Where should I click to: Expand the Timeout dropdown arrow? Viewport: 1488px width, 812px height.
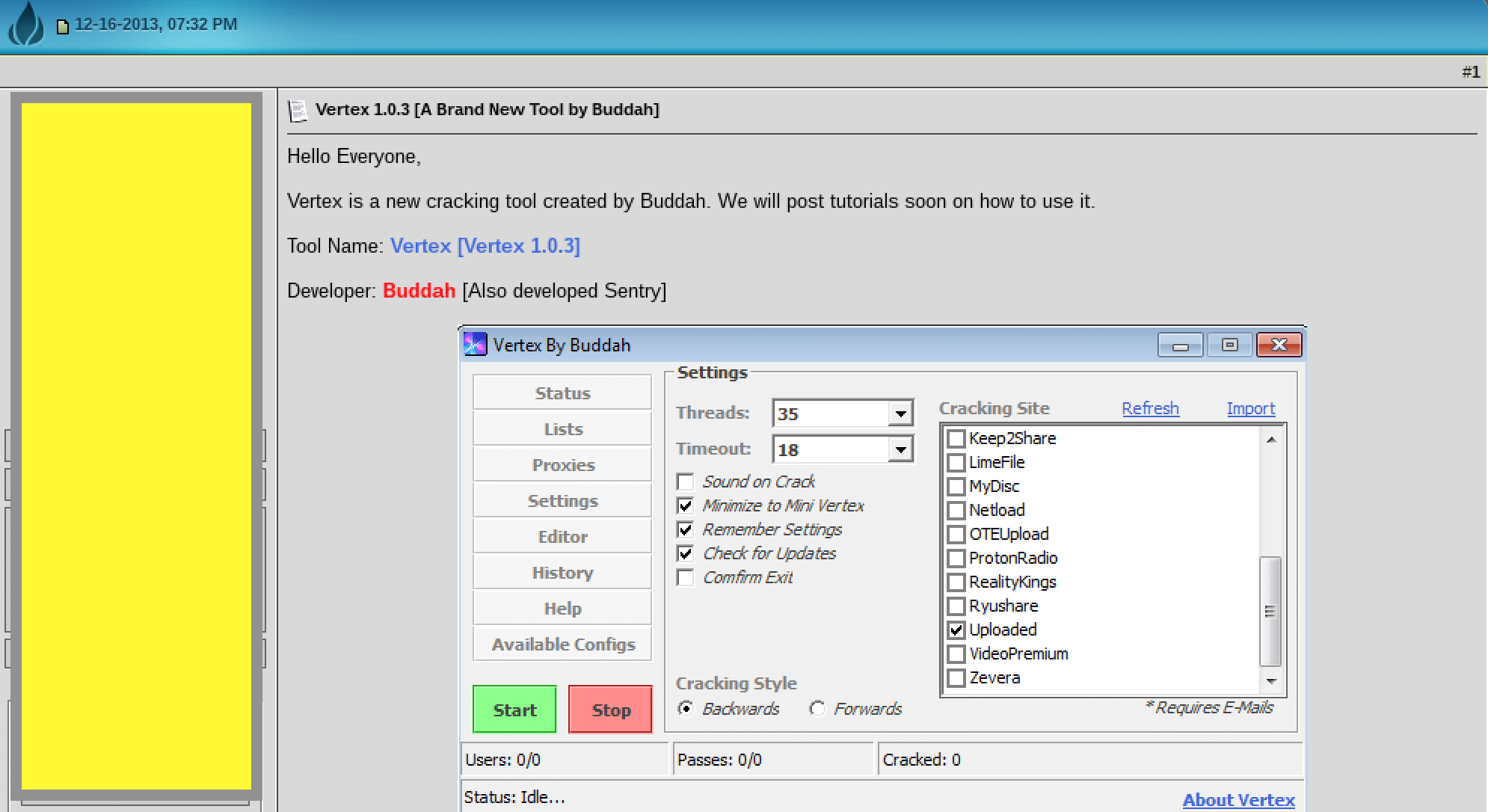click(x=901, y=449)
